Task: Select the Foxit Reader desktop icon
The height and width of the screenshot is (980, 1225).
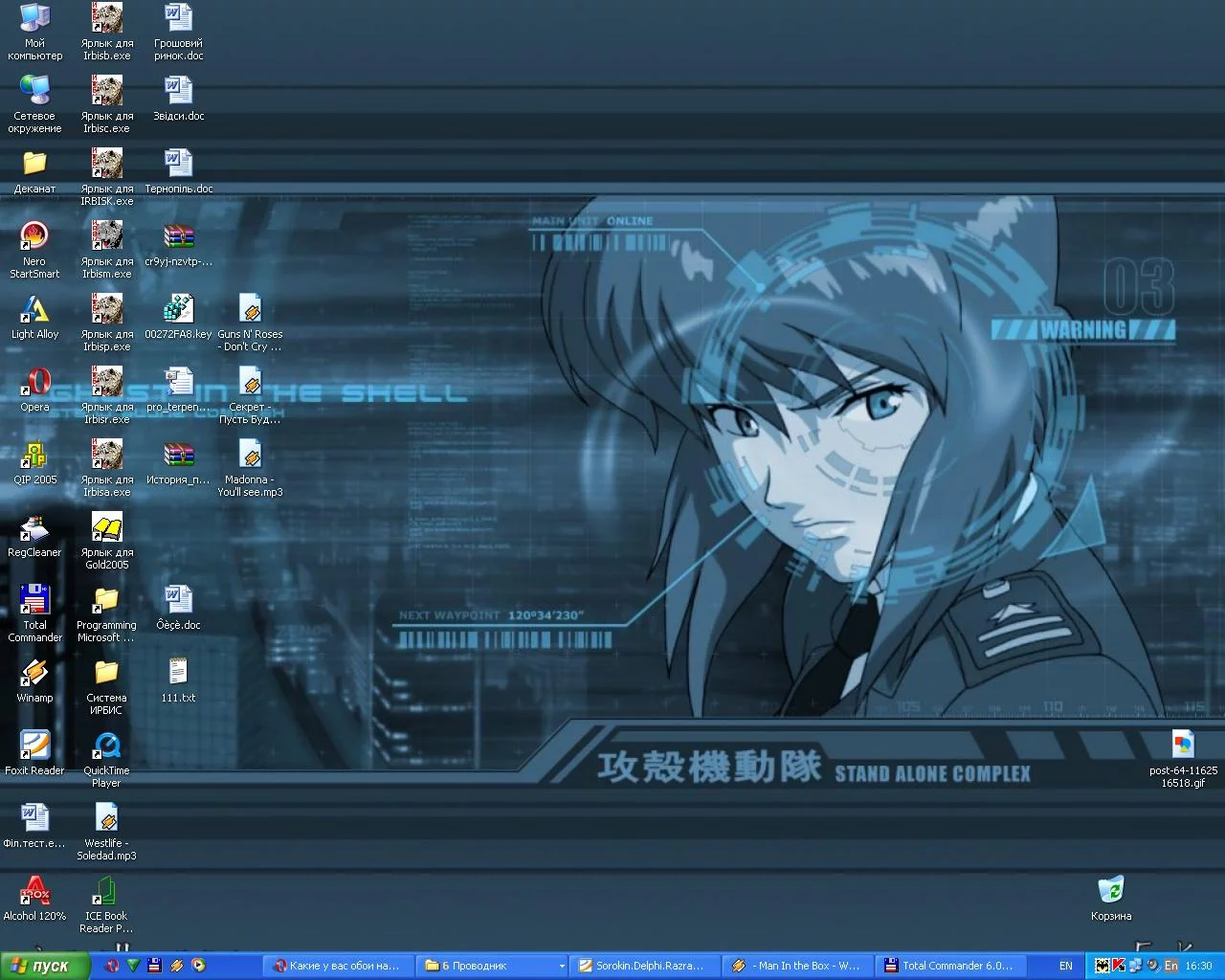Action: pos(34,753)
